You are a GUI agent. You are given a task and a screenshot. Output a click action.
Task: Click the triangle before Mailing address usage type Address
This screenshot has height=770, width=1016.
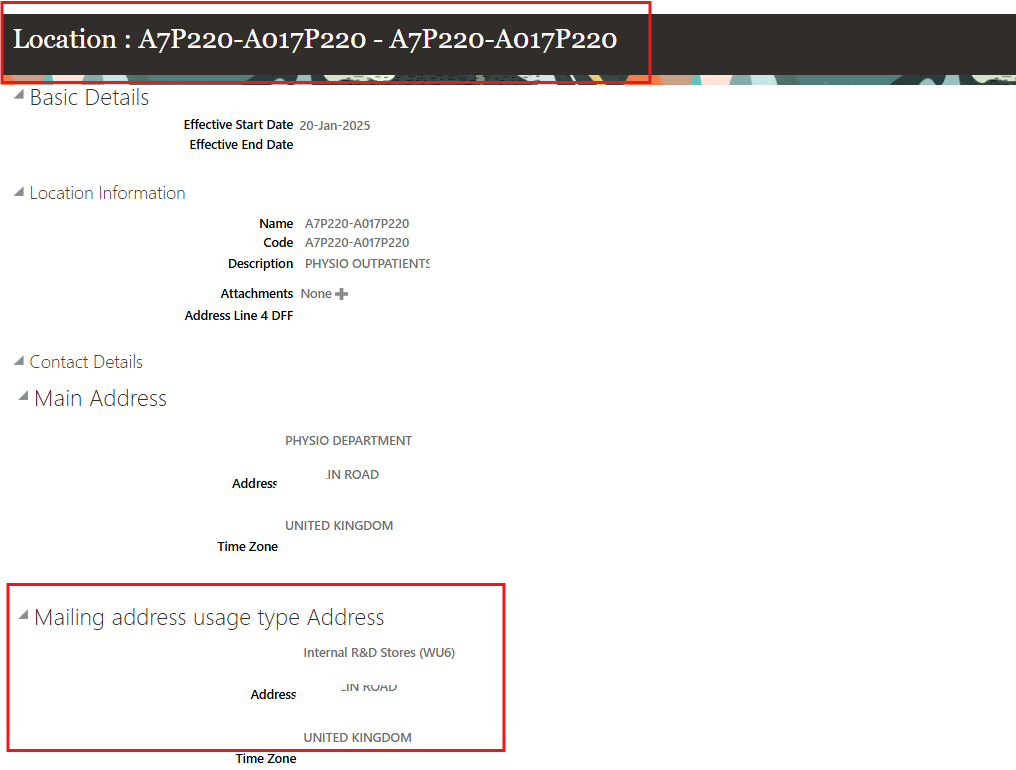click(x=22, y=617)
